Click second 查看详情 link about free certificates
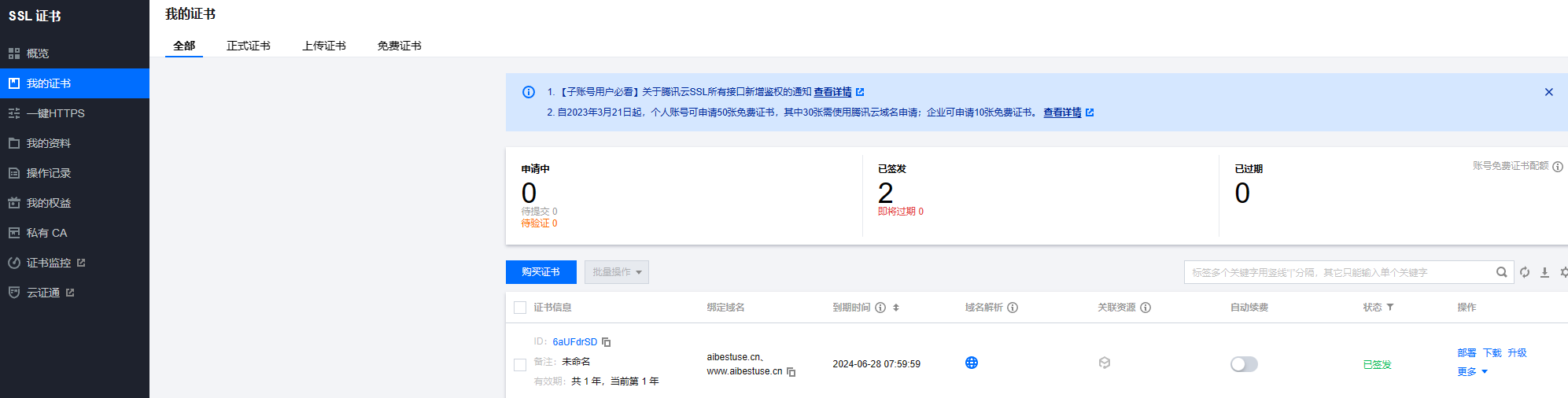The height and width of the screenshot is (398, 1568). pos(1062,112)
